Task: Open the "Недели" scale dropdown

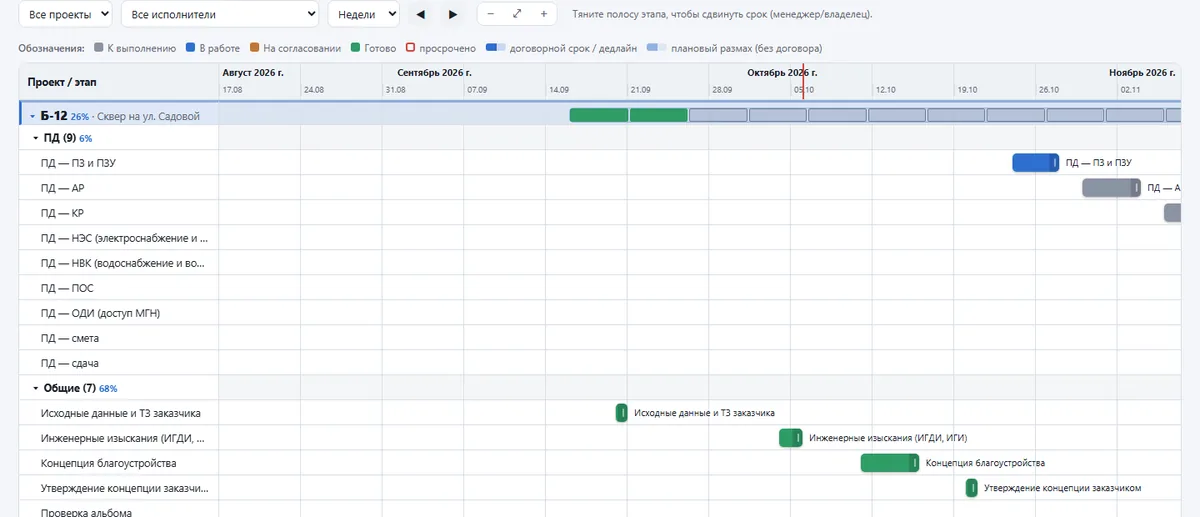Action: (x=364, y=15)
